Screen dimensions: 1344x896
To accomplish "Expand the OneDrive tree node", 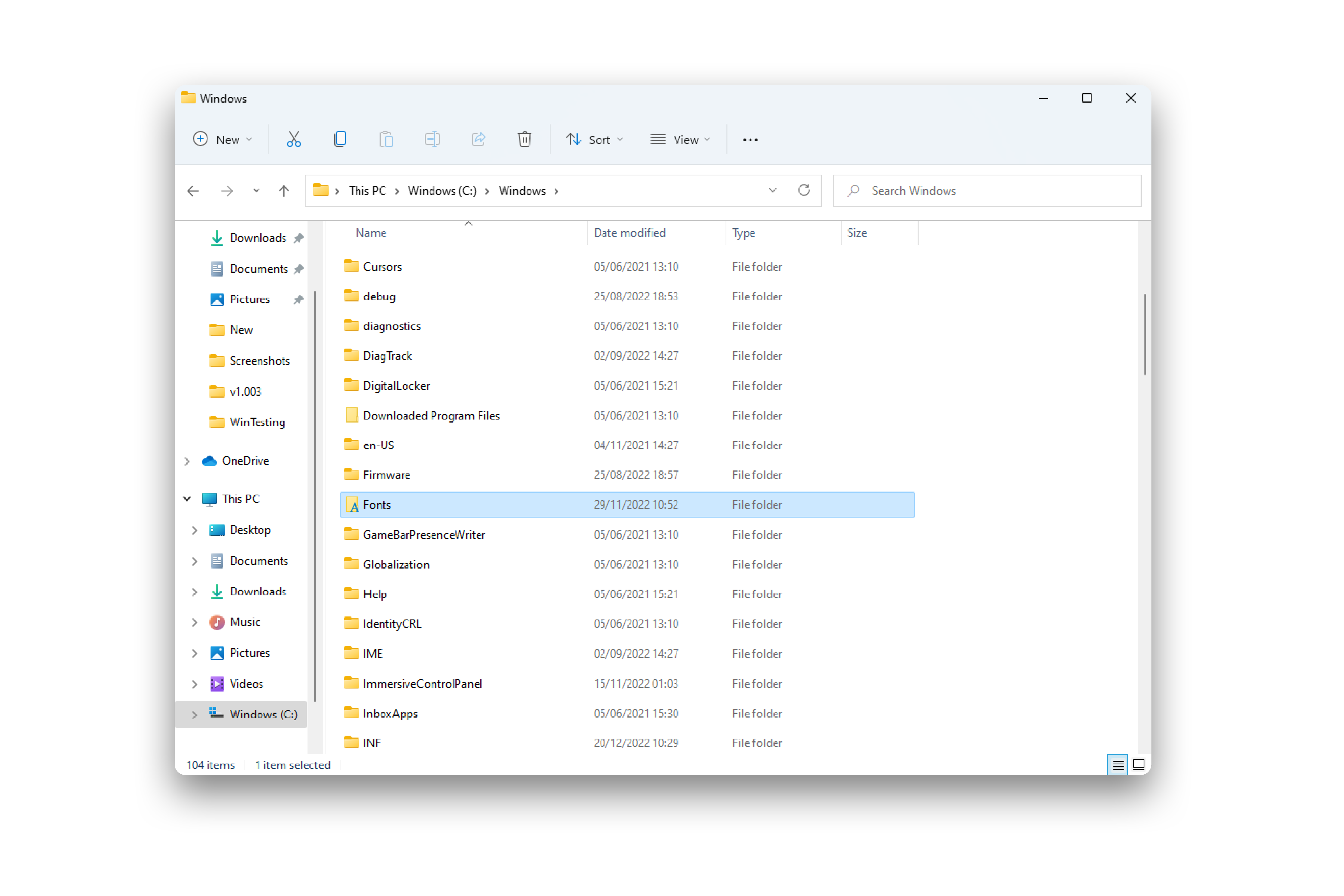I will click(x=187, y=461).
